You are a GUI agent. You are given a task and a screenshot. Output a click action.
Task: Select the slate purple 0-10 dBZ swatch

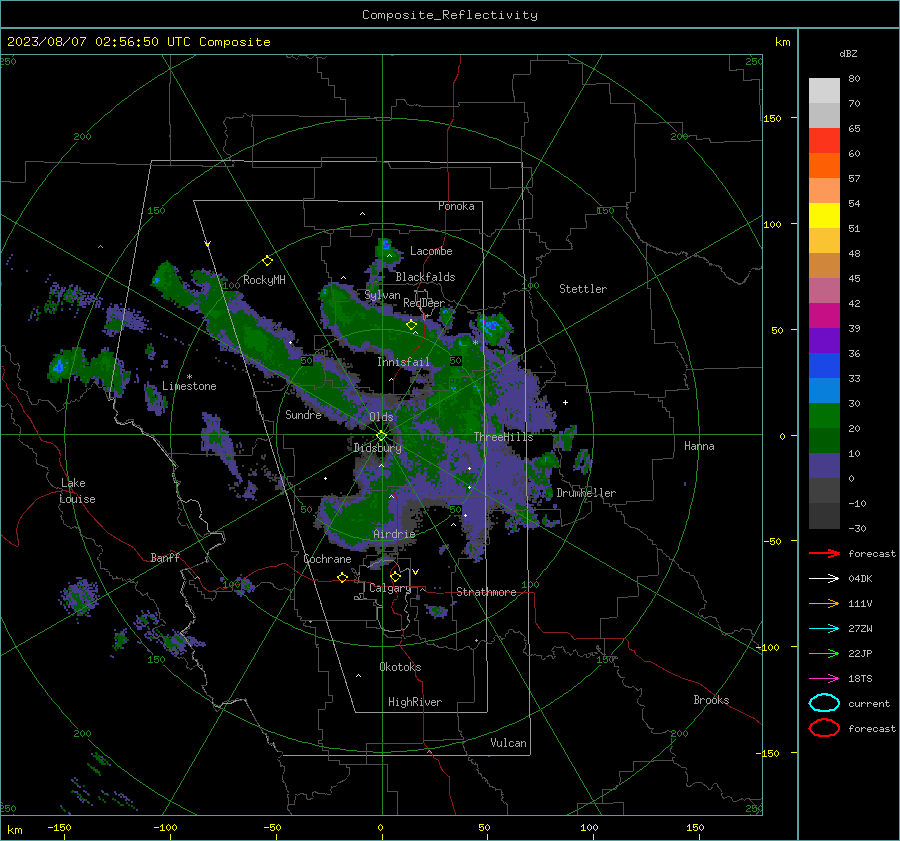coord(824,466)
